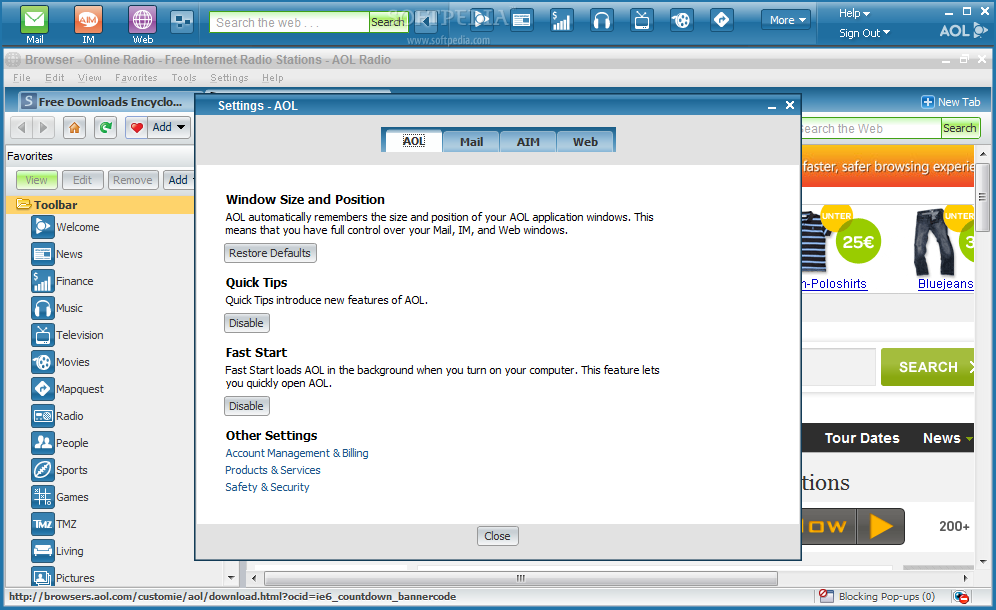Select Music in the Favorites list

[57, 308]
